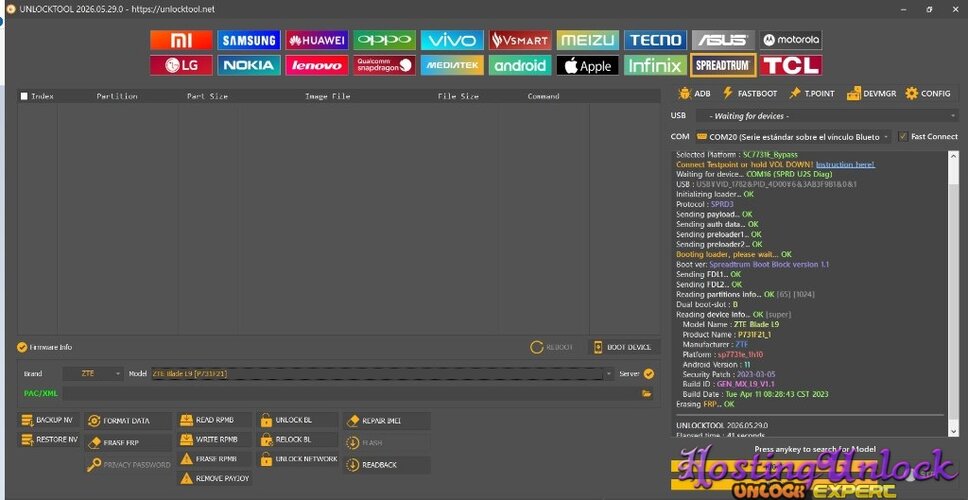Expand the USB waiting for devices dropdown
This screenshot has height=500, width=968.
[x=827, y=115]
